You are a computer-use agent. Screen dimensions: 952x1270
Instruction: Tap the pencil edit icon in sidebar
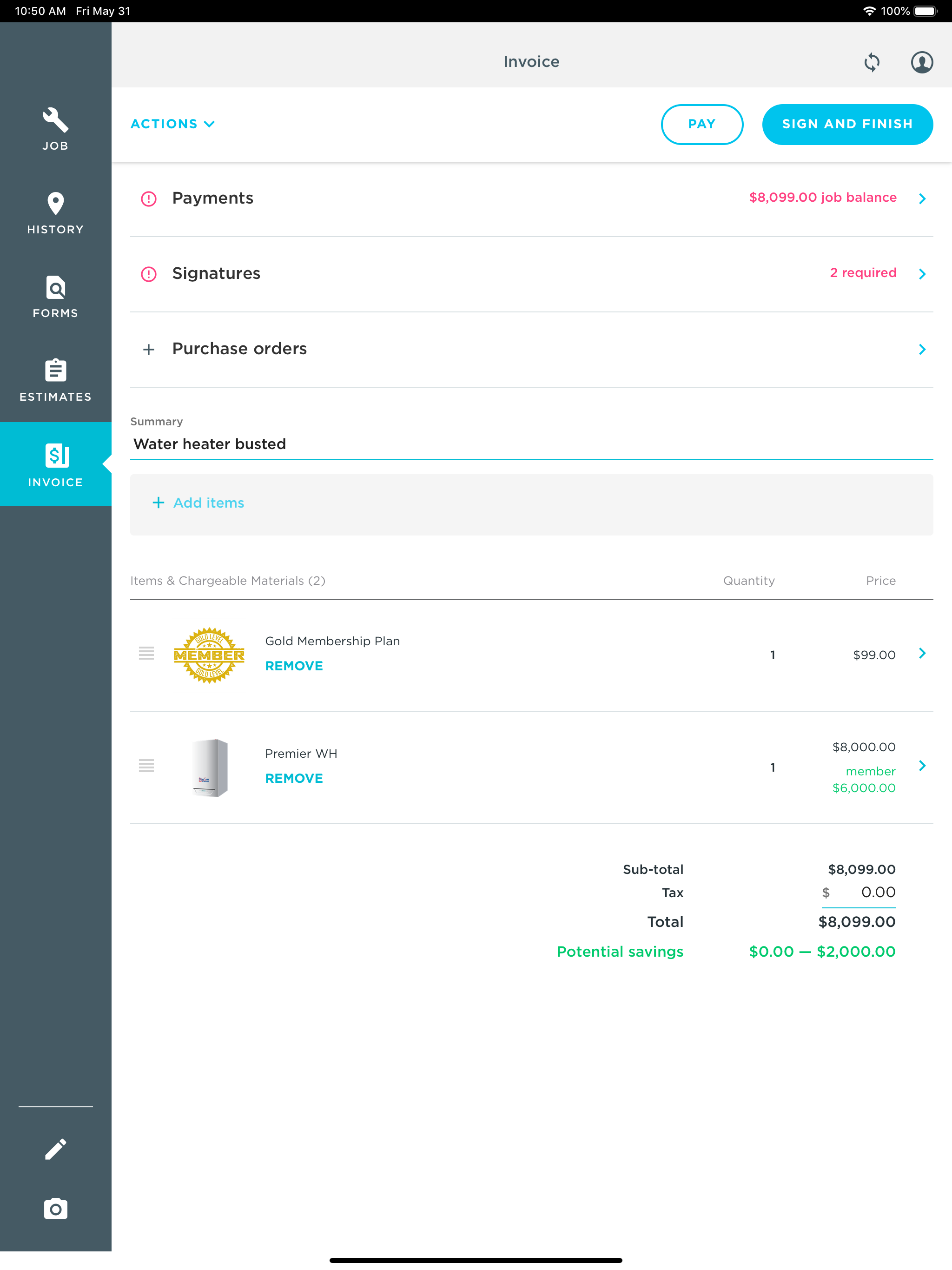pos(56,1149)
